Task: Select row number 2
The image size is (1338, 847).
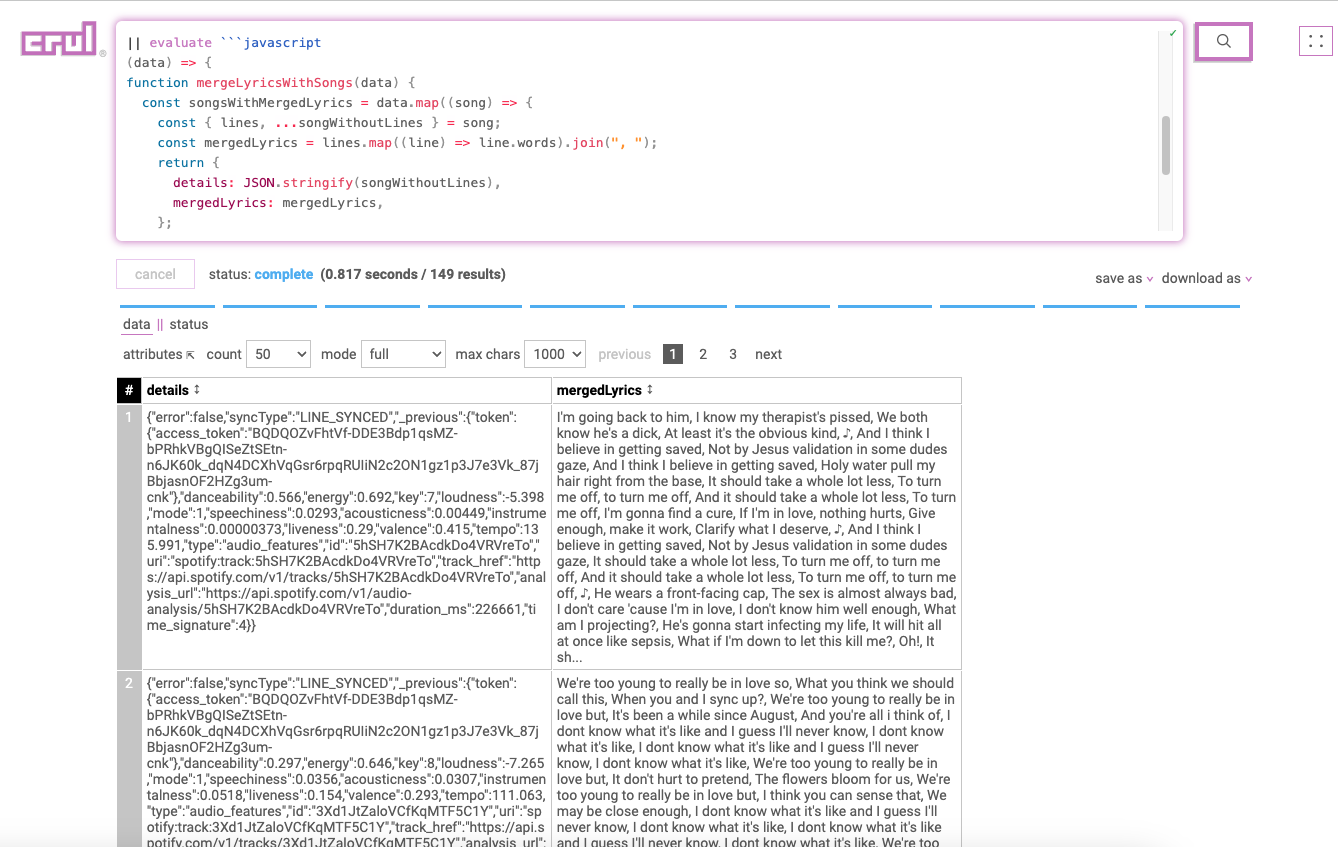Action: pos(129,758)
